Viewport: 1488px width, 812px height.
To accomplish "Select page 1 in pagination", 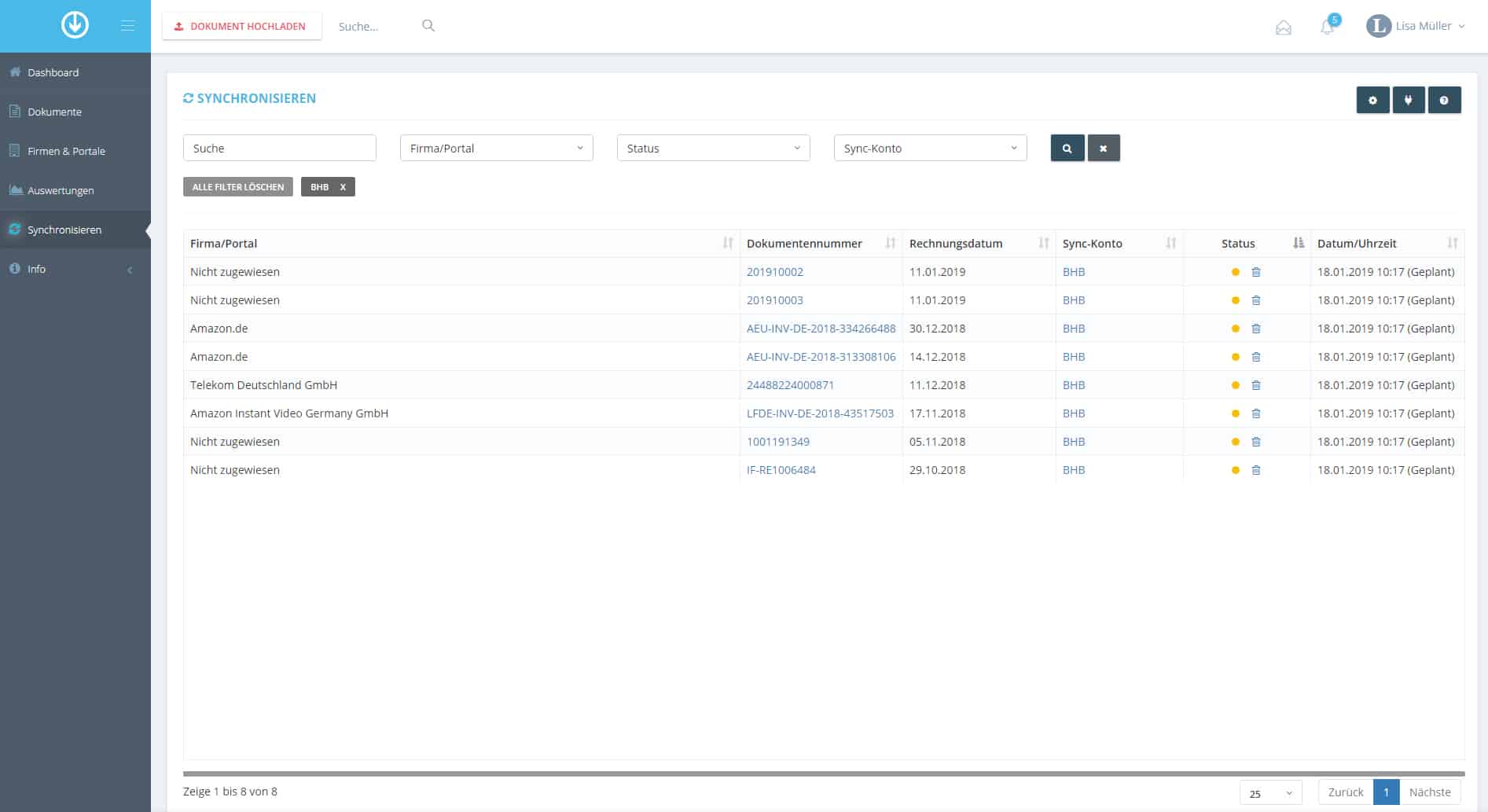I will click(x=1387, y=792).
